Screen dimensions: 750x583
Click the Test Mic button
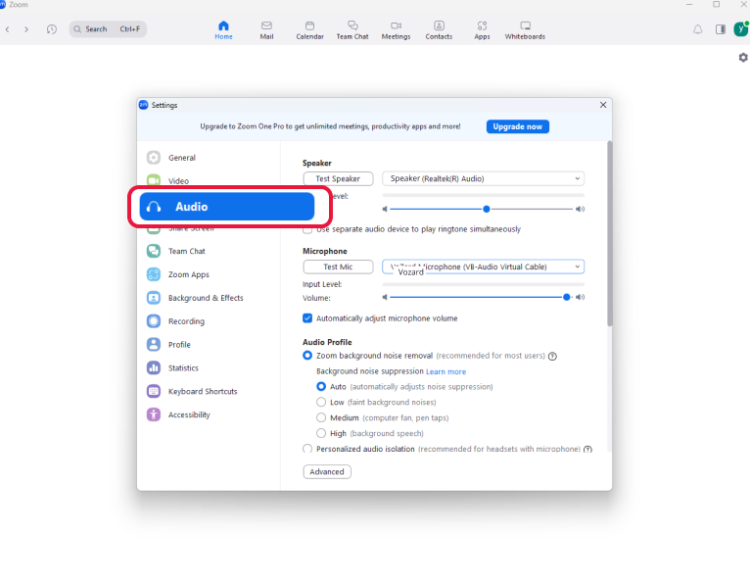[338, 267]
